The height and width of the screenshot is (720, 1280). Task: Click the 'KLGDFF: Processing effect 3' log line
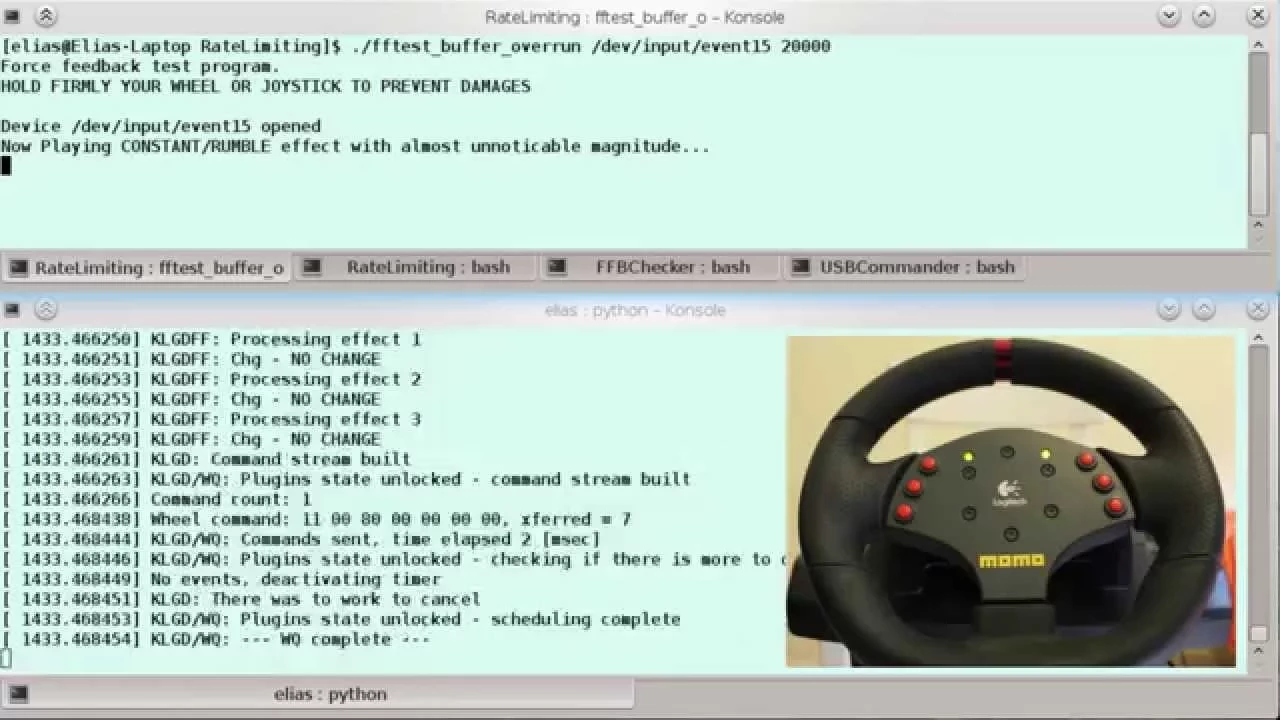point(211,419)
